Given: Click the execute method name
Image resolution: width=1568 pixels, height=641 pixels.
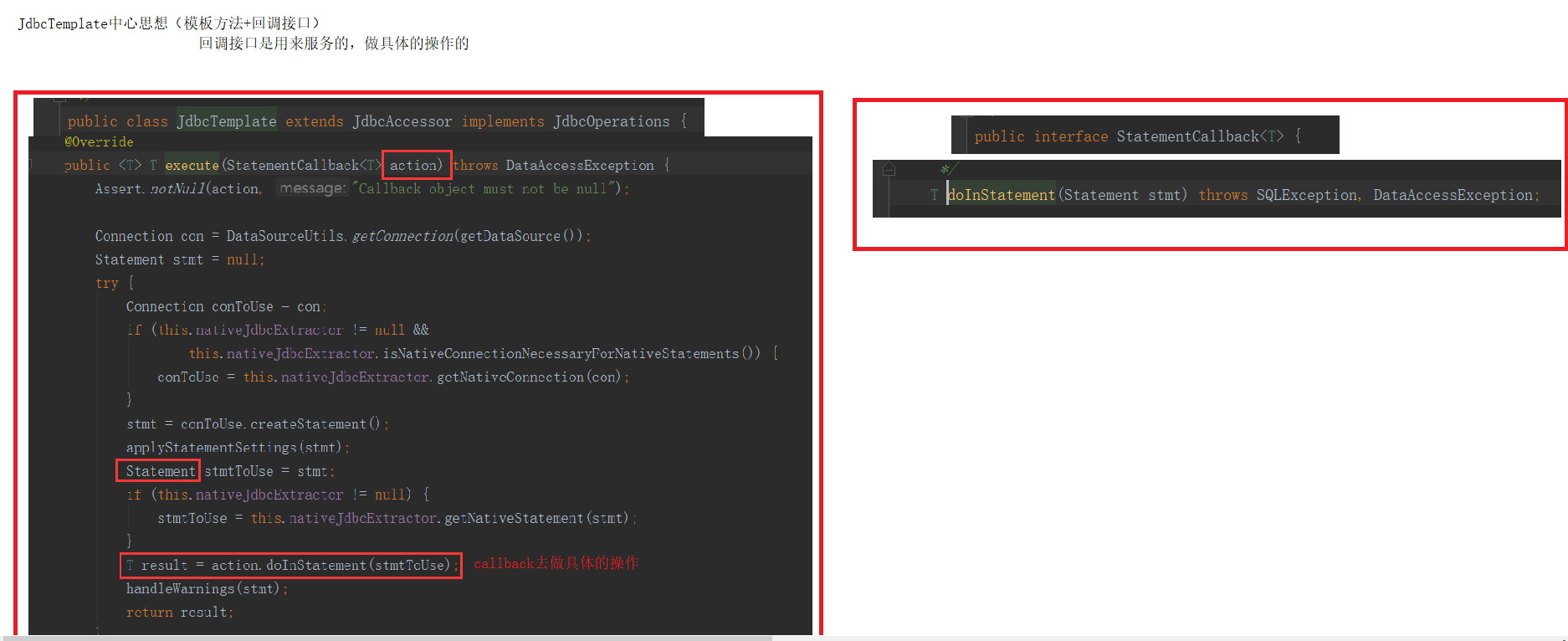Looking at the screenshot, I should [x=192, y=166].
